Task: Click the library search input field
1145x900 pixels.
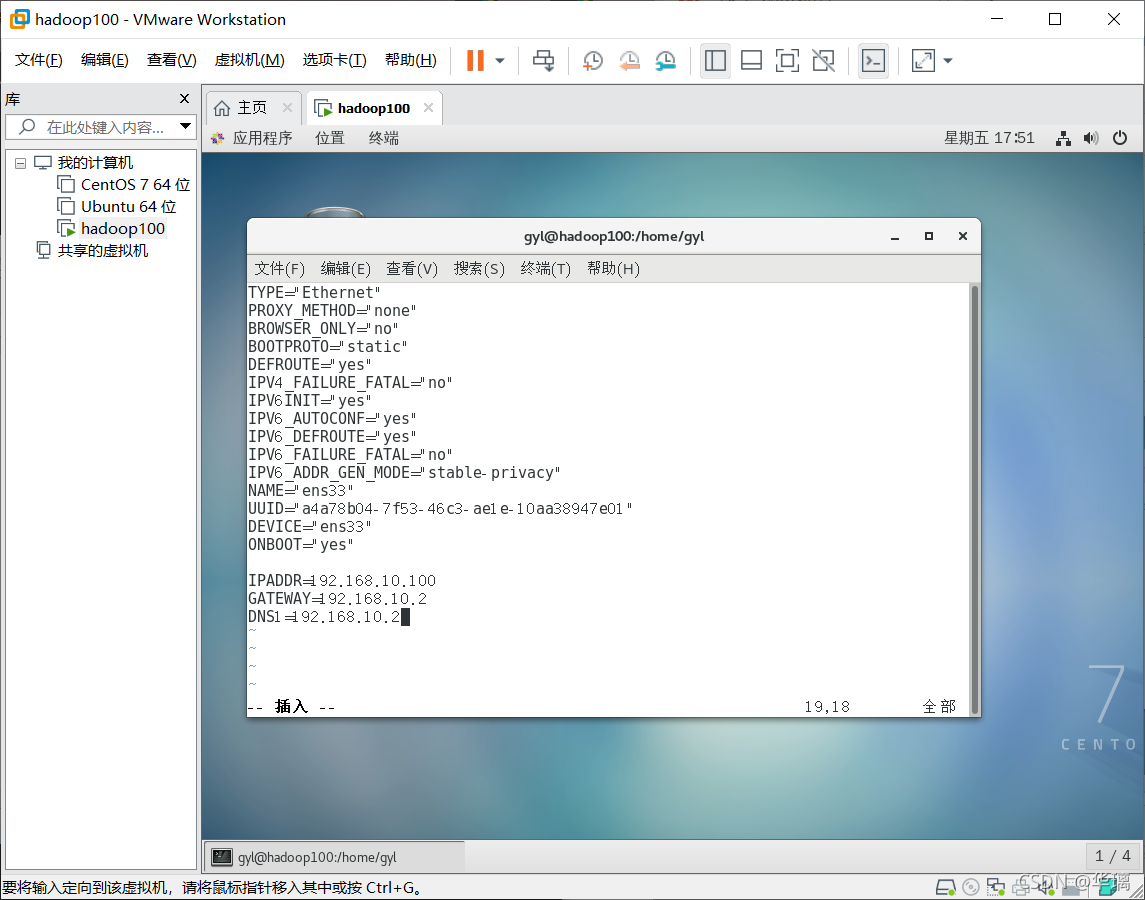Action: [x=99, y=127]
